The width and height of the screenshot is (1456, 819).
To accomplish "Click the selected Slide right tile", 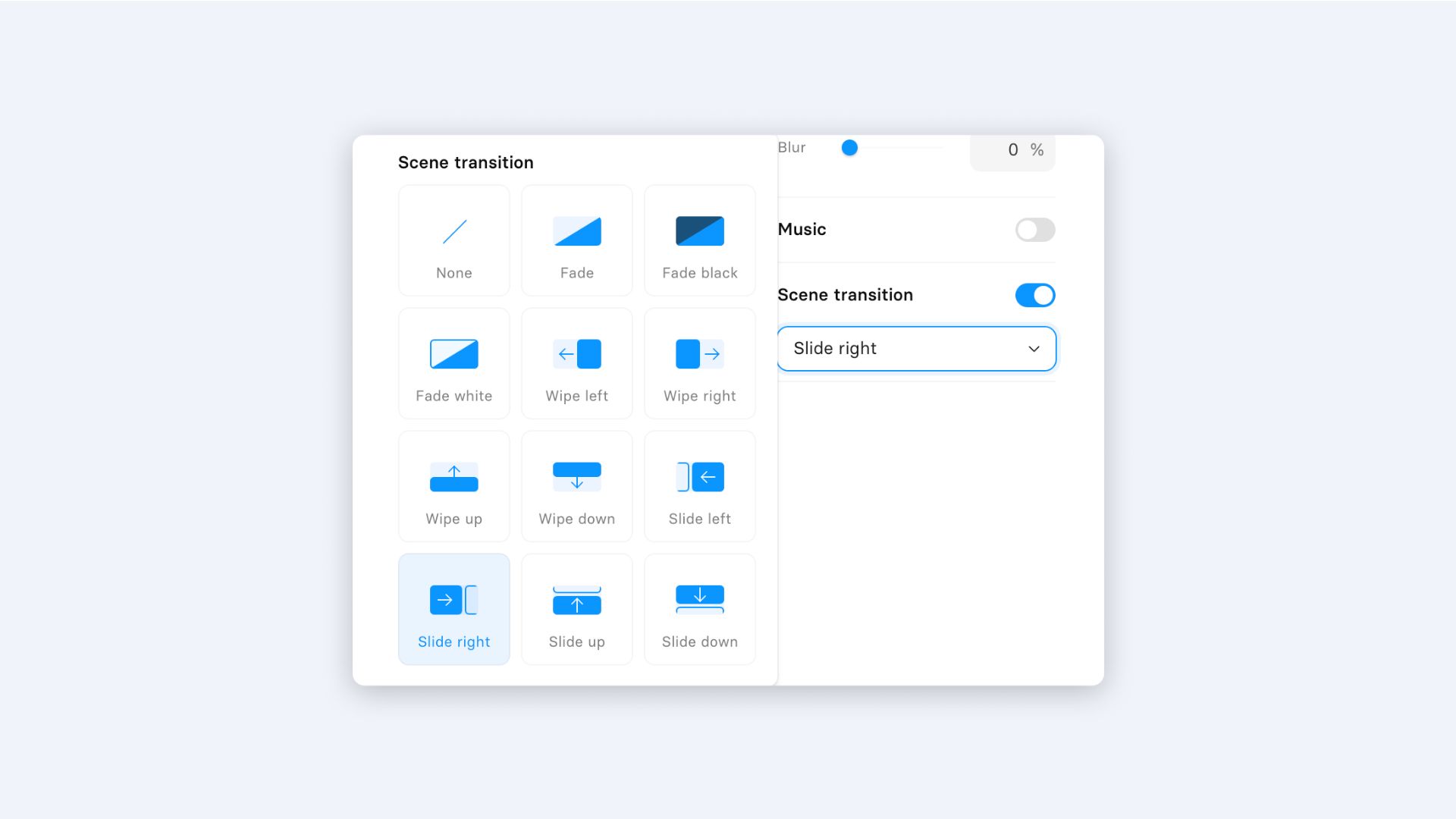I will click(x=453, y=609).
